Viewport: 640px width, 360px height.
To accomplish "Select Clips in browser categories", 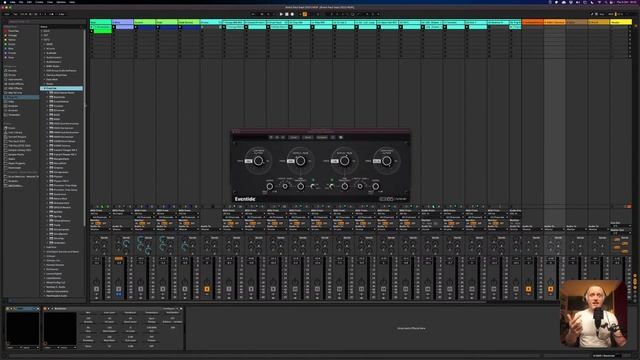I will 11,102.
